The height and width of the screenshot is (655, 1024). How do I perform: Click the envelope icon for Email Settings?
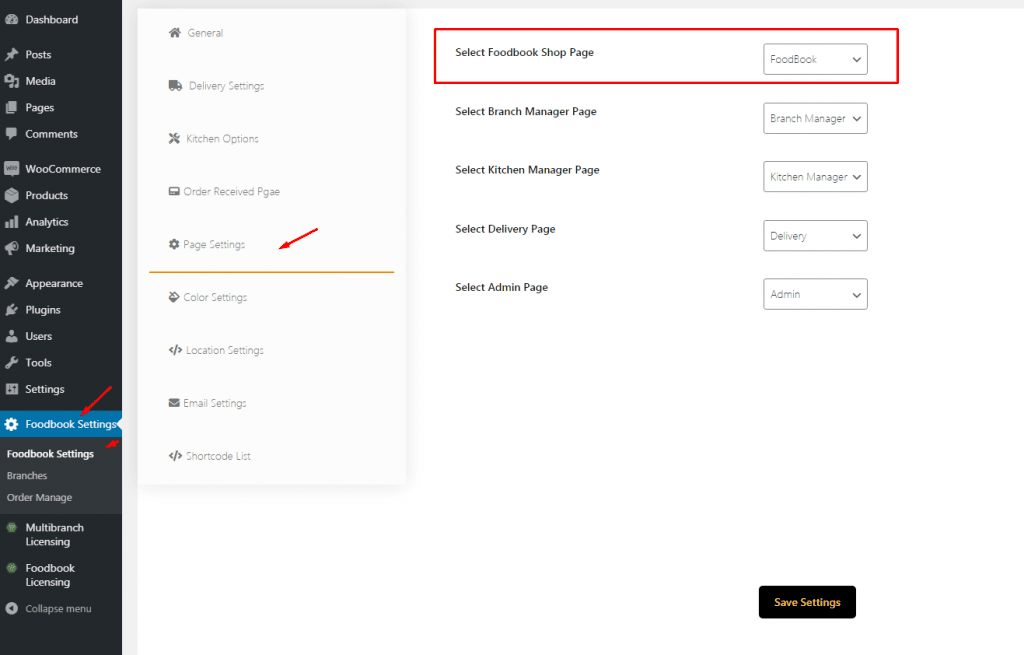coord(175,403)
